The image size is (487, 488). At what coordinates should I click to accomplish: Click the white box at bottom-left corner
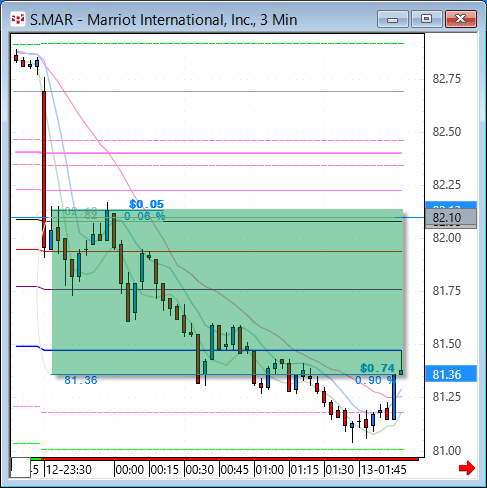21,468
